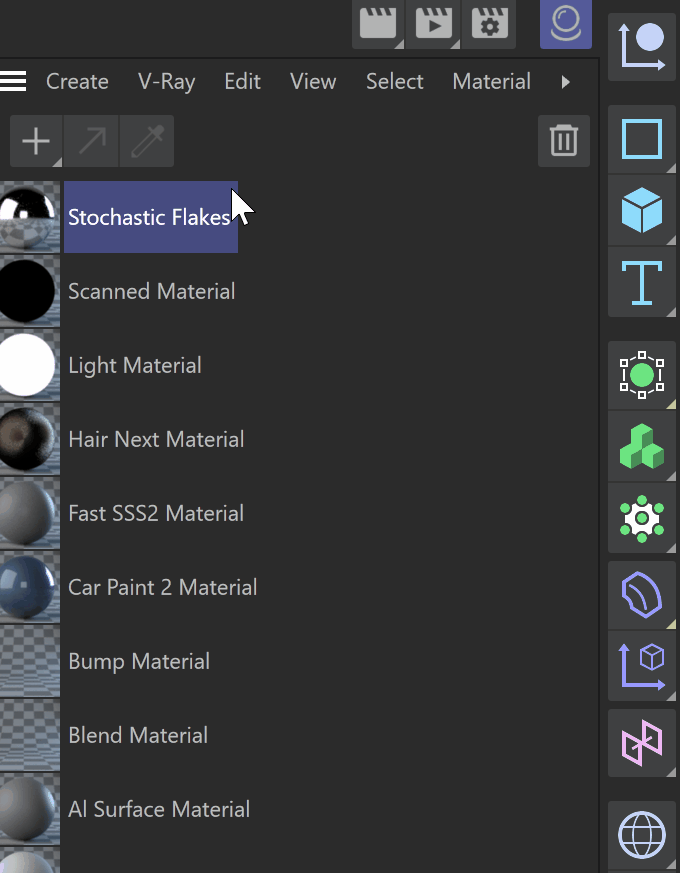Viewport: 680px width, 873px height.
Task: Click the Scanned Material black sphere thumbnail
Action: pyautogui.click(x=29, y=291)
